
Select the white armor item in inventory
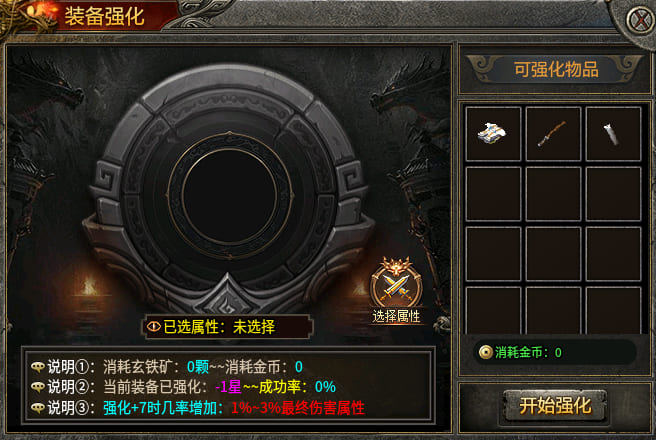(493, 134)
